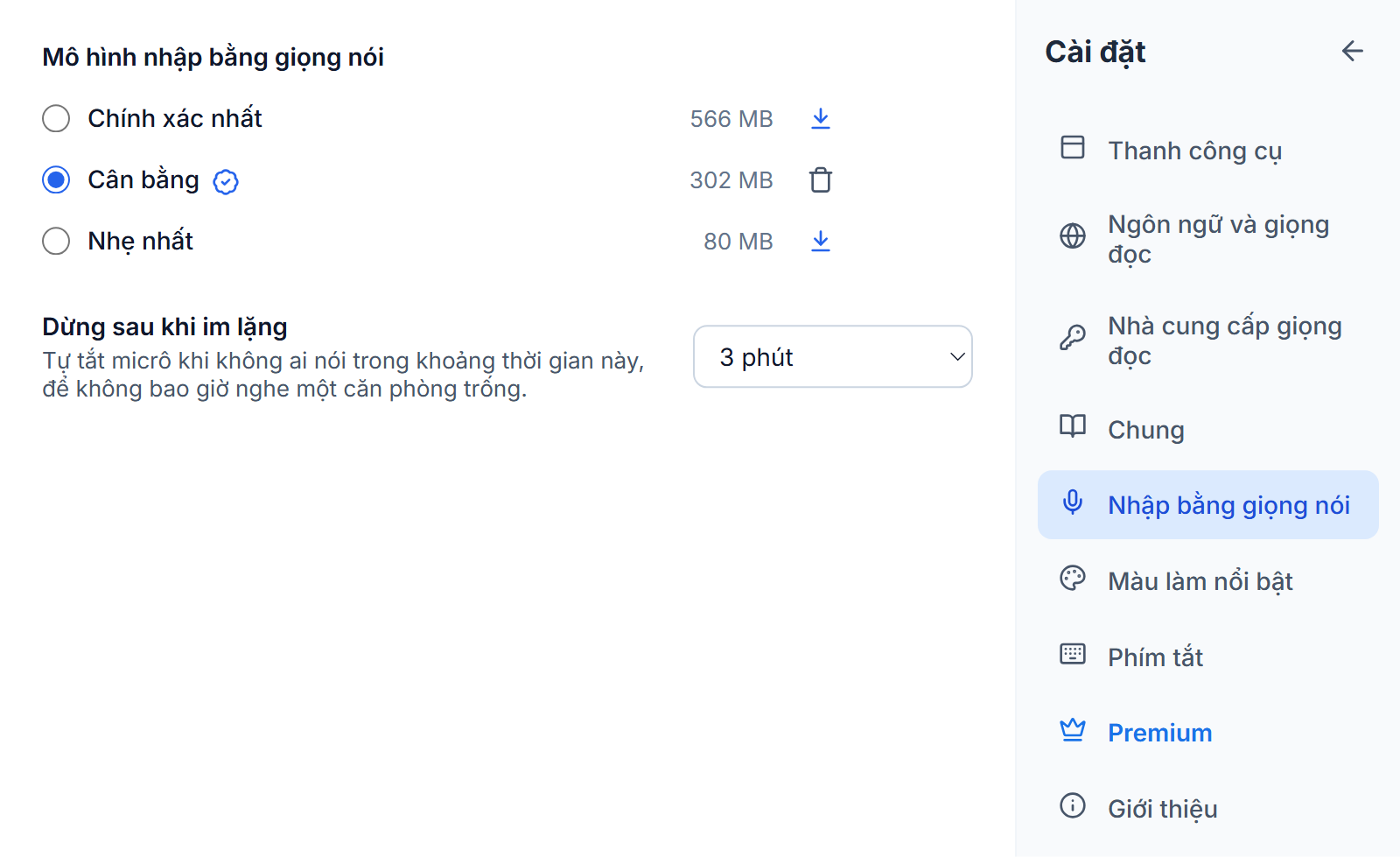Open Phím tắt settings
This screenshot has width=1400, height=857.
(1207, 657)
